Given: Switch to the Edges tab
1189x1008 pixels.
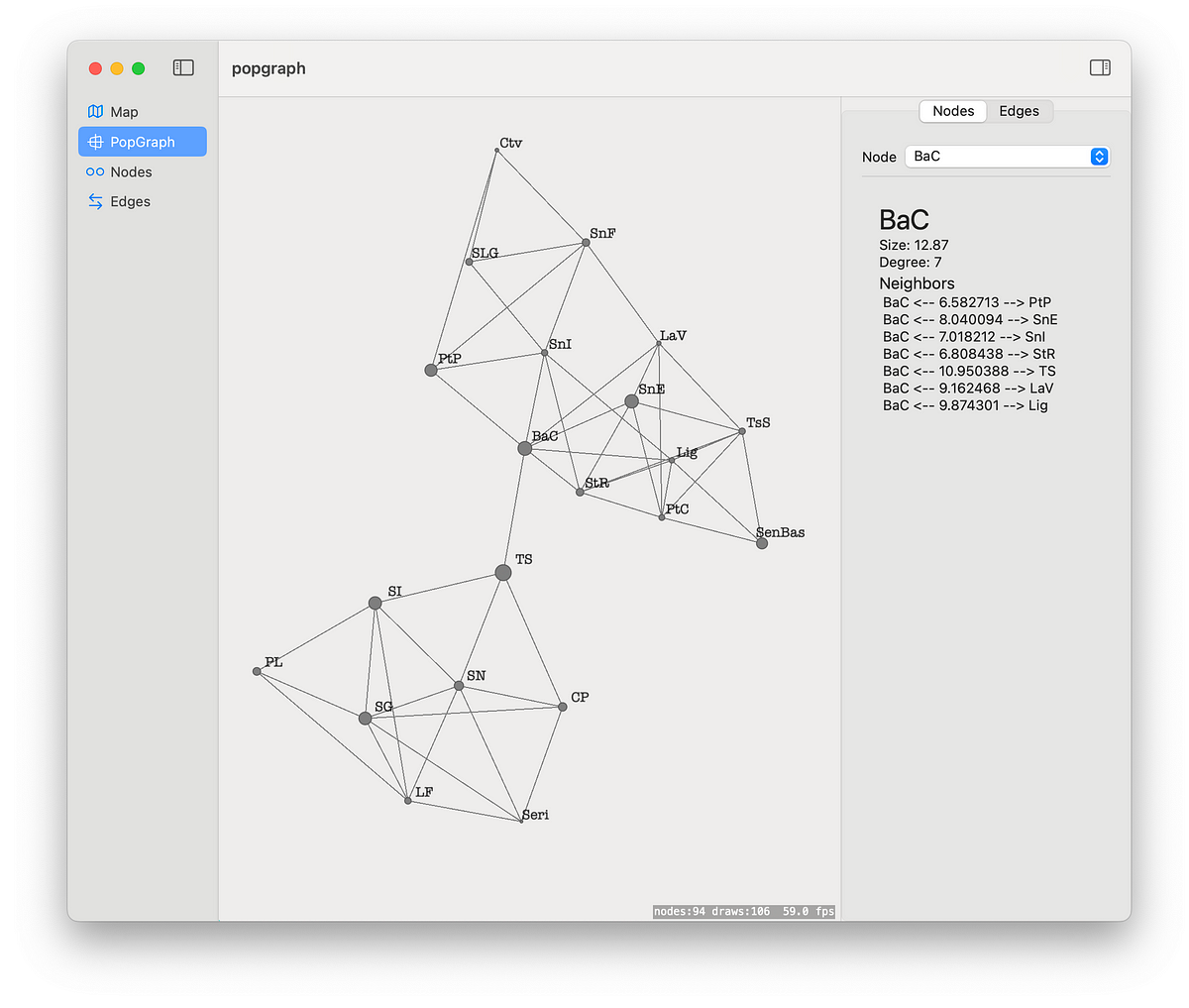Looking at the screenshot, I should 1020,111.
